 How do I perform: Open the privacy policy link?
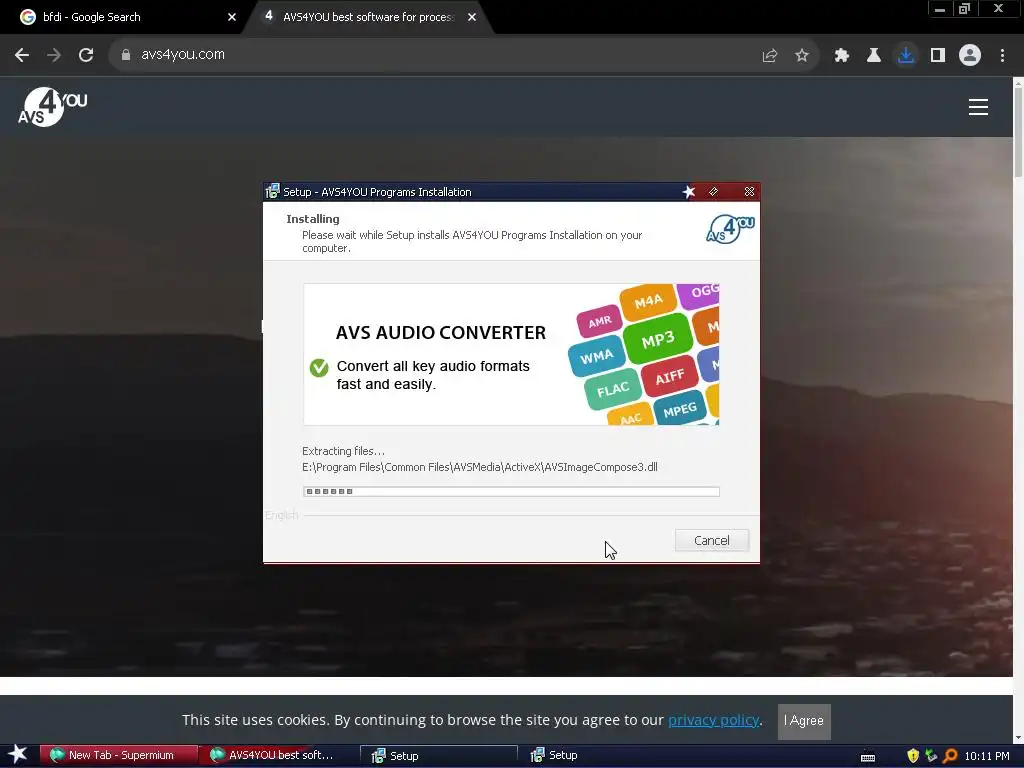tap(713, 720)
